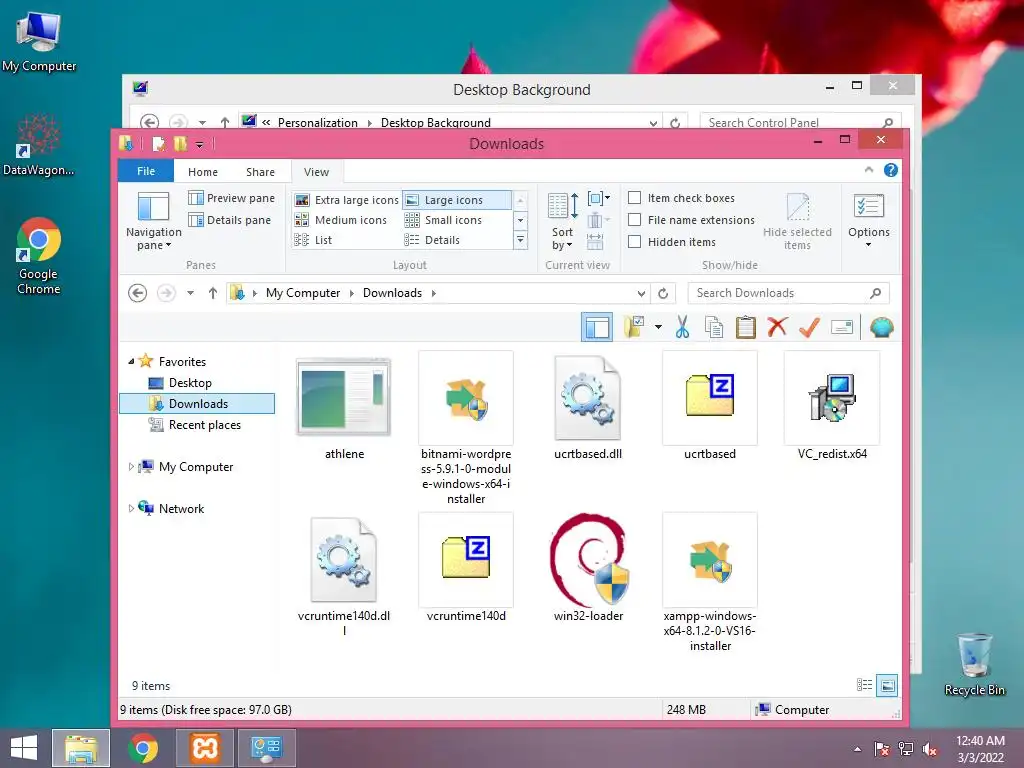Viewport: 1024px width, 768px height.
Task: Click the Personalization breadcrumb in Desktop Background window
Action: [317, 122]
